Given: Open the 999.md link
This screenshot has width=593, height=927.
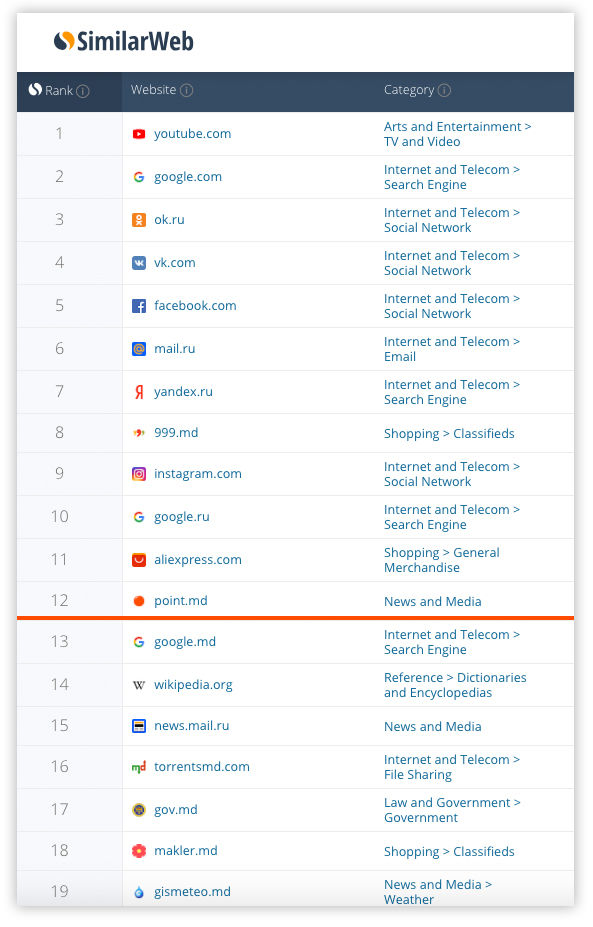Looking at the screenshot, I should click(x=176, y=433).
